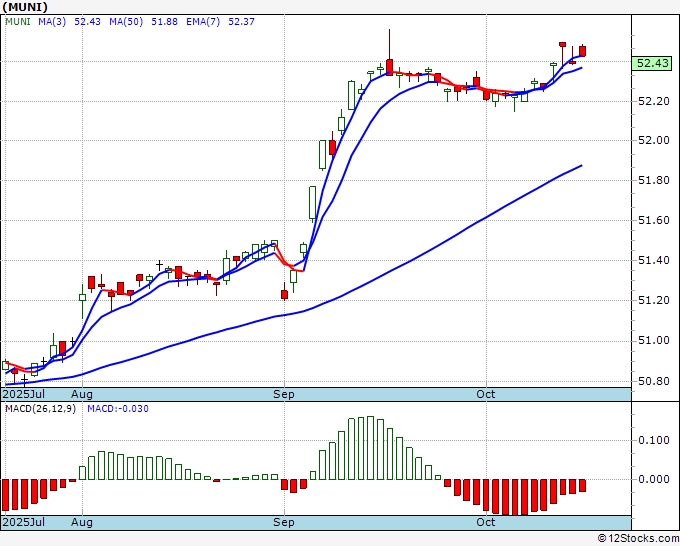
Task: Click the MA(3) legend label
Action: 52,21
